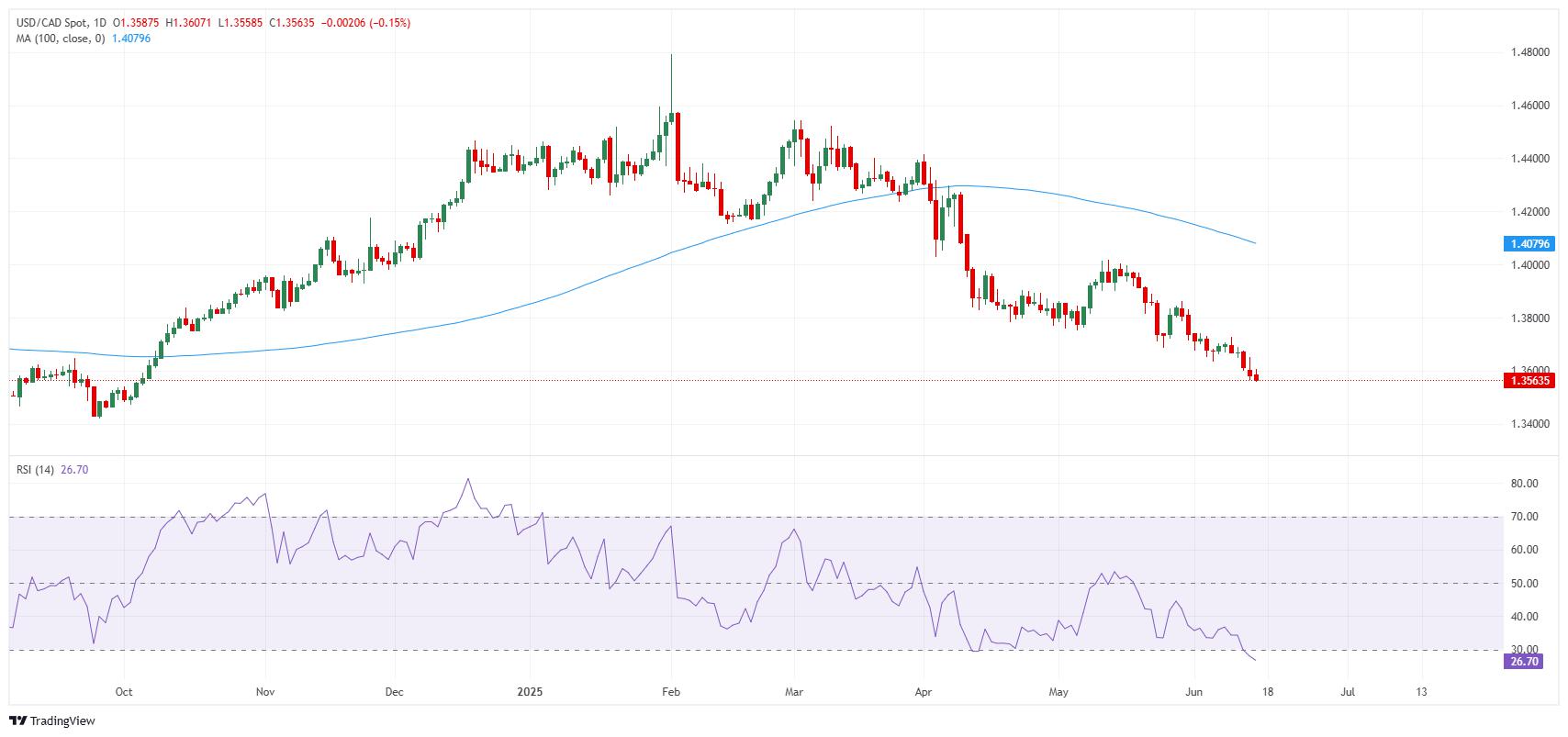Click the blue 1.40796 MA price tag
This screenshot has width=1568, height=737.
(1528, 244)
